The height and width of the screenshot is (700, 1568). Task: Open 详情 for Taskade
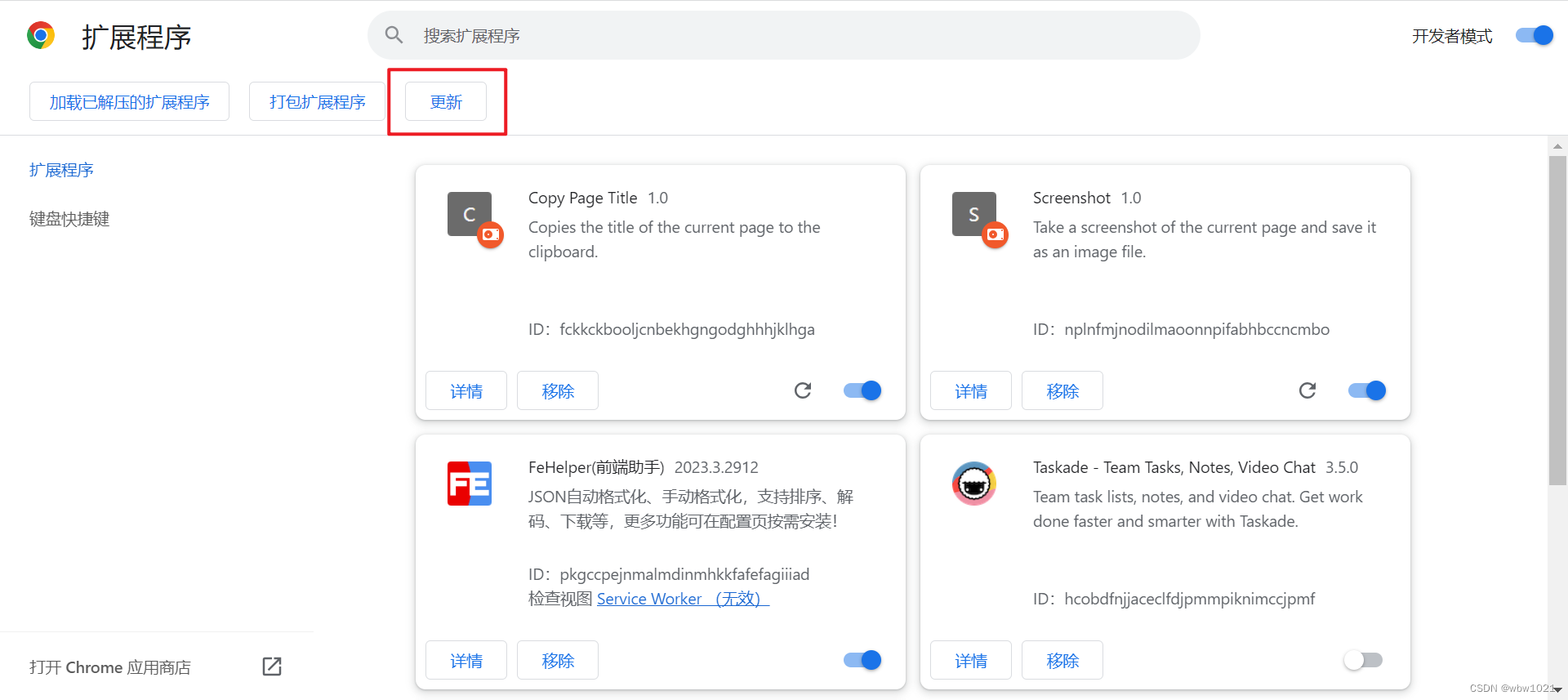coord(971,660)
